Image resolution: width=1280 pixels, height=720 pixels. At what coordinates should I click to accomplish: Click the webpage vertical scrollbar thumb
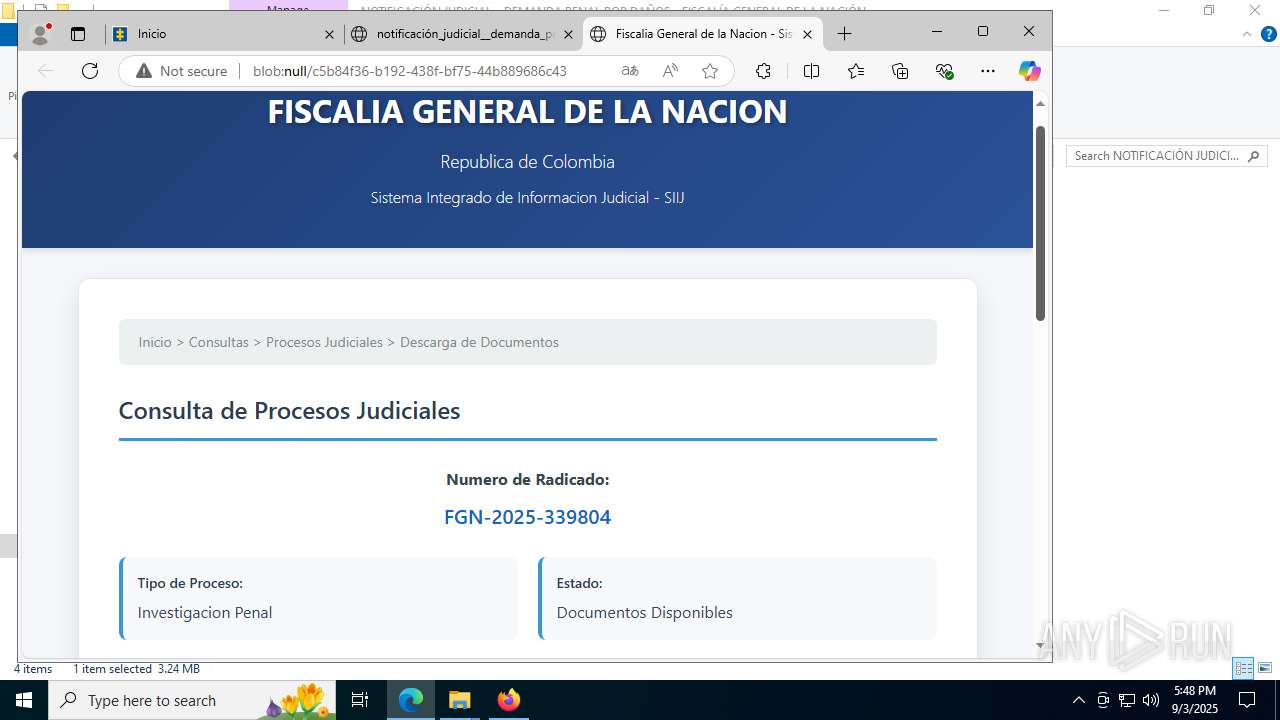click(1040, 223)
